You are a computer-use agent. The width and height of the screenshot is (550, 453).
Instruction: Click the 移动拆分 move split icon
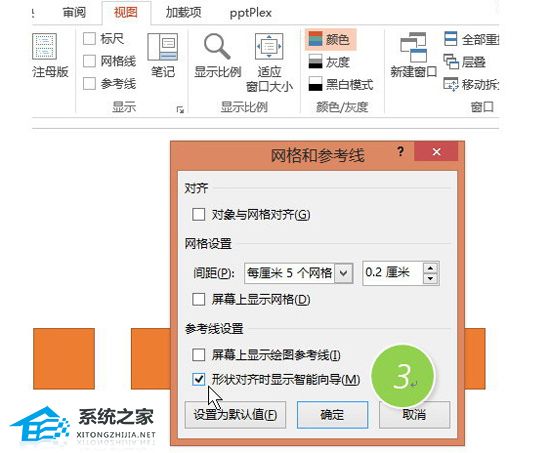click(x=451, y=84)
